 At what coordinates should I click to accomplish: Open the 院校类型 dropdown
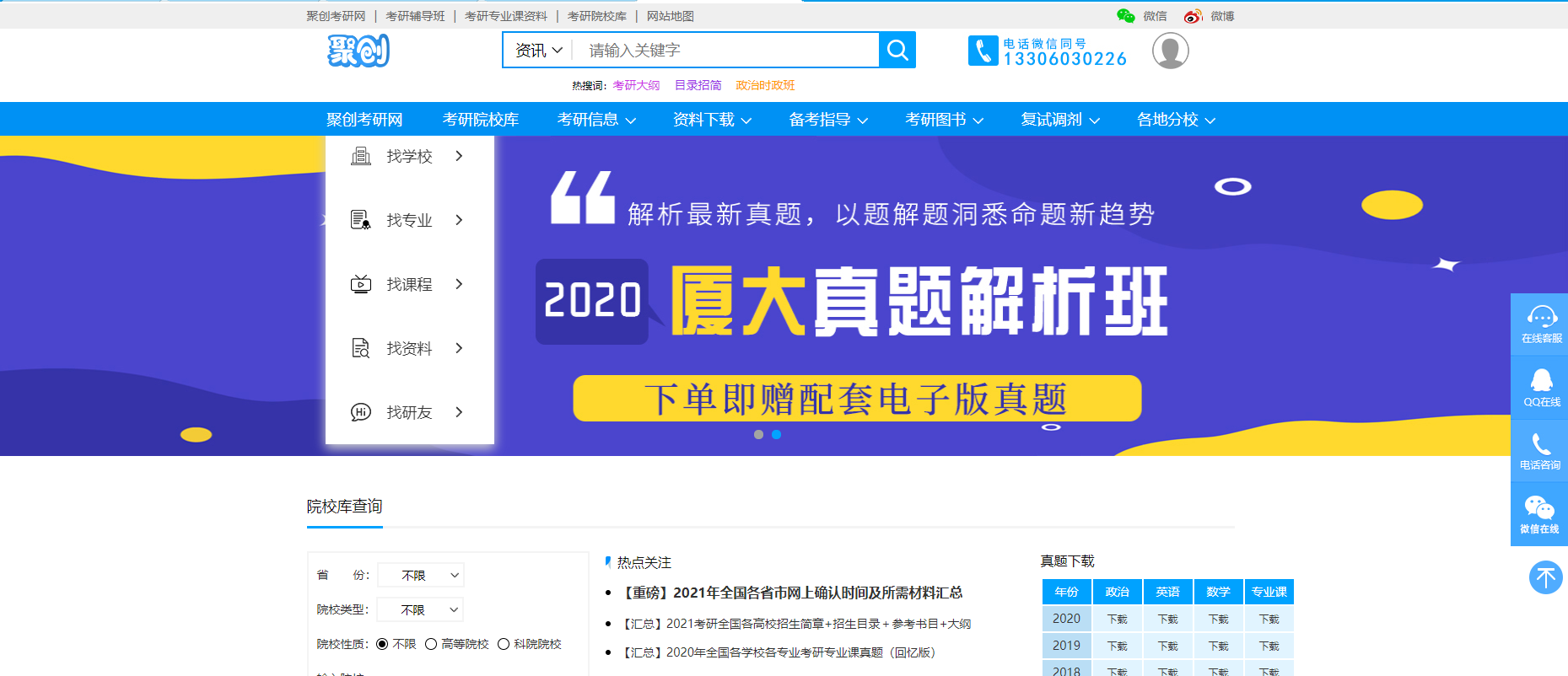pyautogui.click(x=420, y=609)
